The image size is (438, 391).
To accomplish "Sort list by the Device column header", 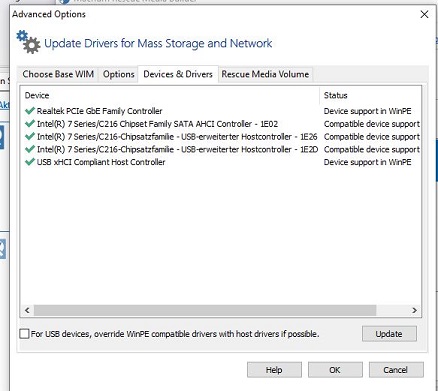I will [170, 95].
